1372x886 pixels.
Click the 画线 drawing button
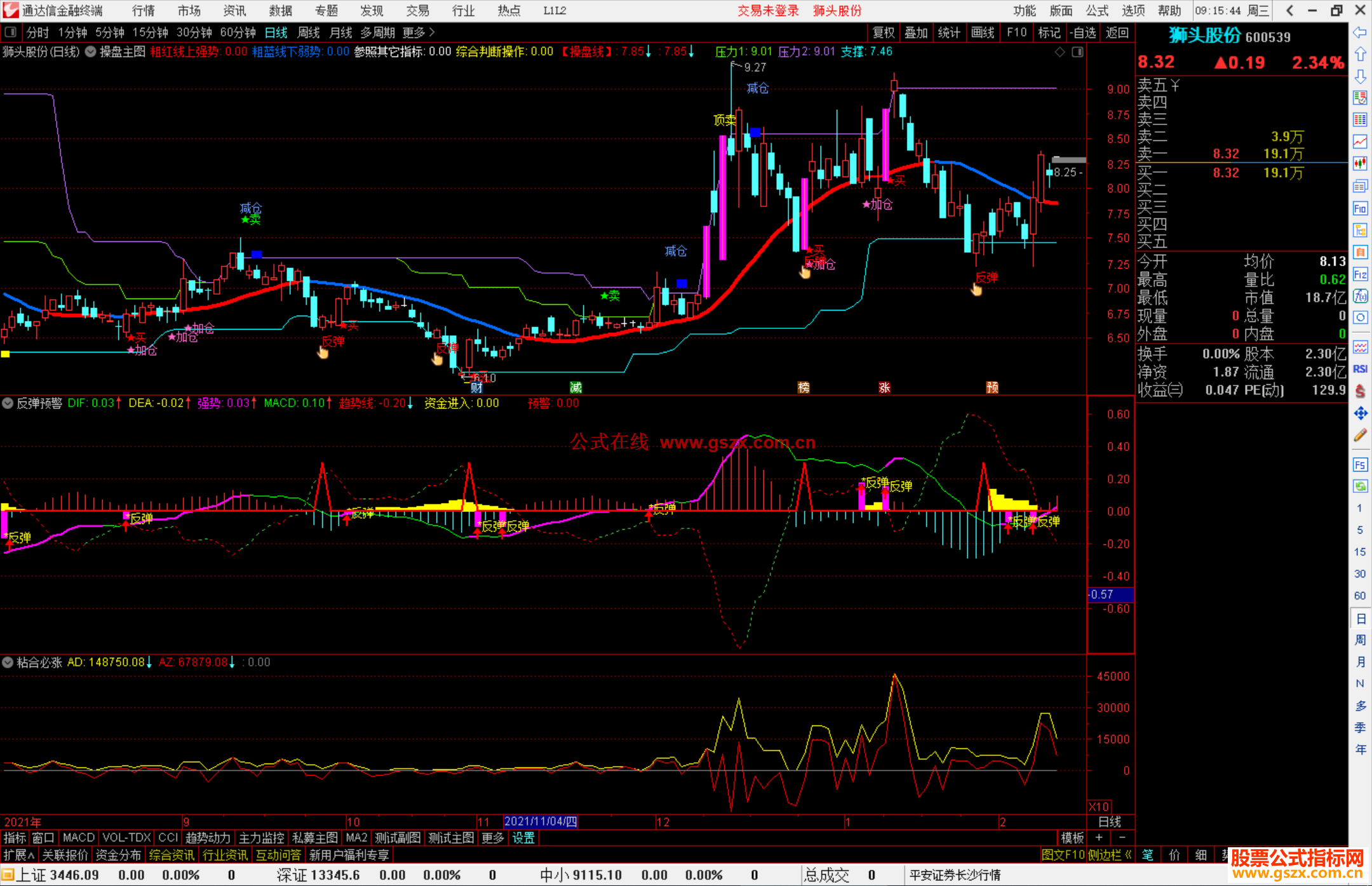[983, 32]
